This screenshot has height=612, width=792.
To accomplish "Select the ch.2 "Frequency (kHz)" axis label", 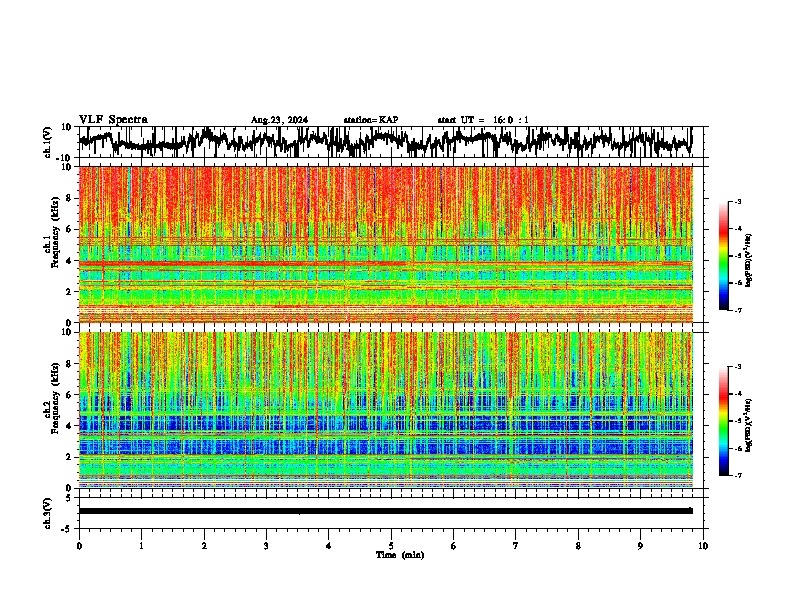I will click(x=55, y=397).
